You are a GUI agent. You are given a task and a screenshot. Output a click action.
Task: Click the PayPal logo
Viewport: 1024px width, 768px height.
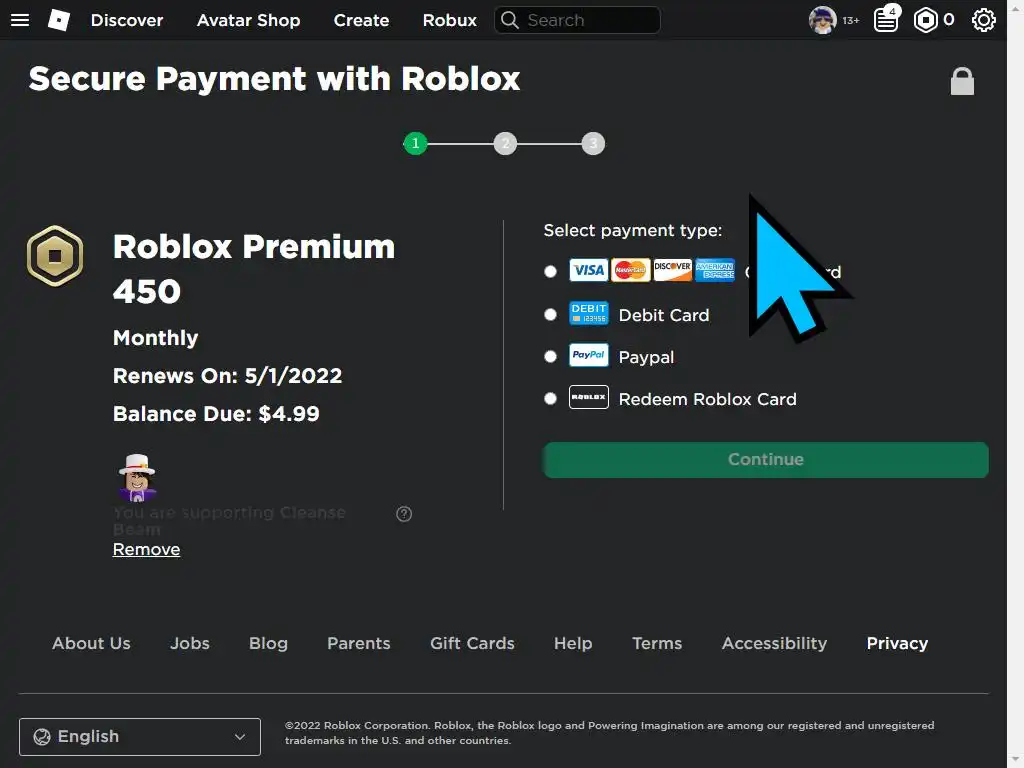coord(588,355)
